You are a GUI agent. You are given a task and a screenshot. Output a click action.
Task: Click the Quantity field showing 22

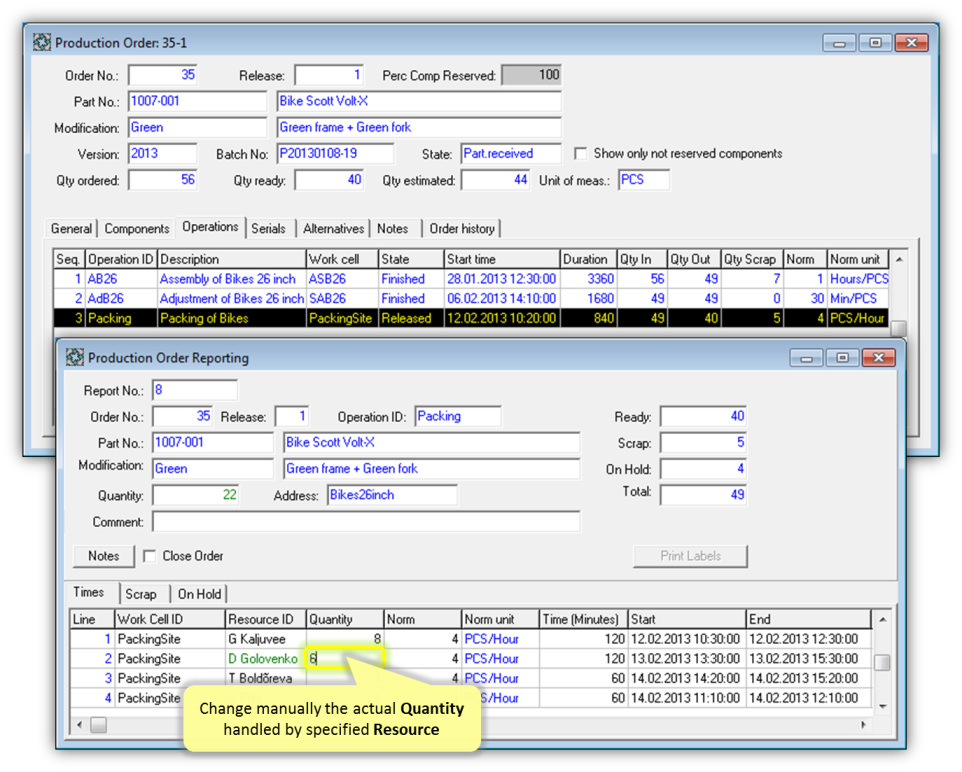pos(196,495)
